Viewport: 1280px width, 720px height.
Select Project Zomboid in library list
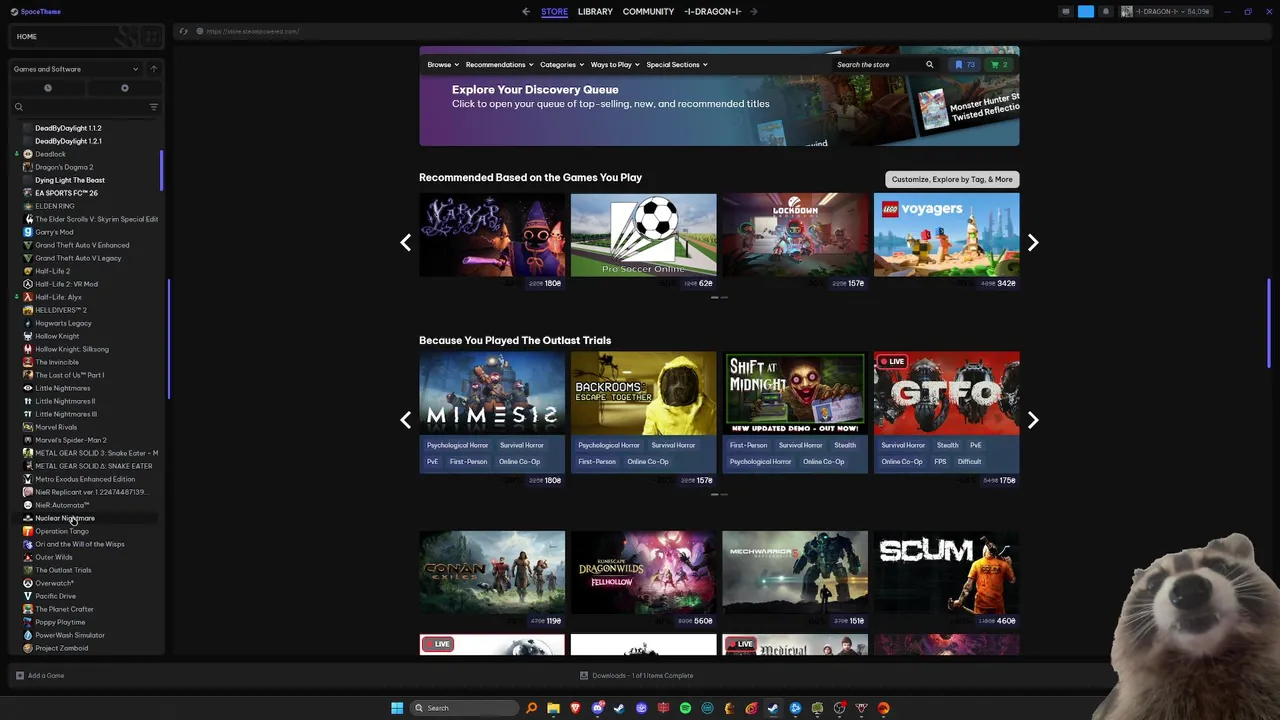[x=62, y=648]
